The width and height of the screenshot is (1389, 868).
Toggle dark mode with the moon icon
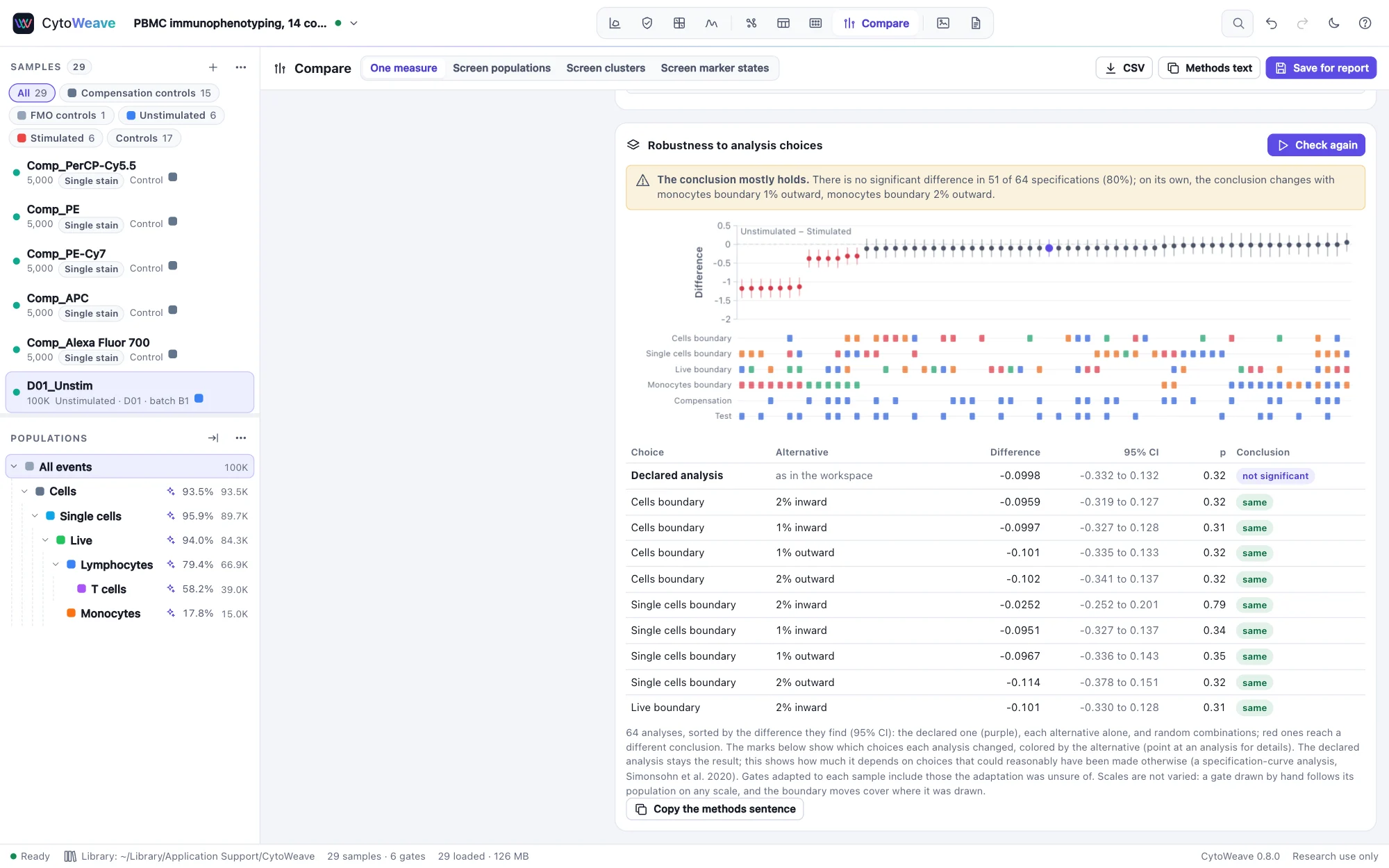click(1333, 23)
